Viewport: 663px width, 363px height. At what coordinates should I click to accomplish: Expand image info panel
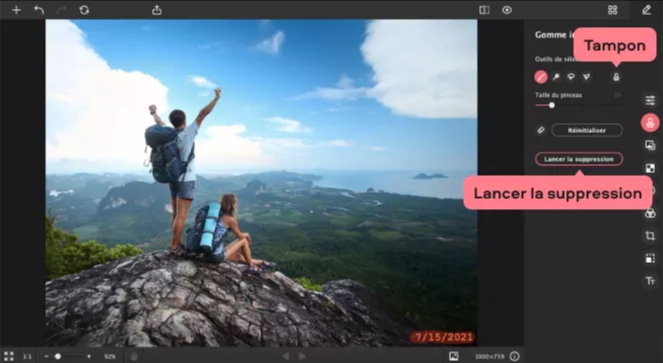515,356
